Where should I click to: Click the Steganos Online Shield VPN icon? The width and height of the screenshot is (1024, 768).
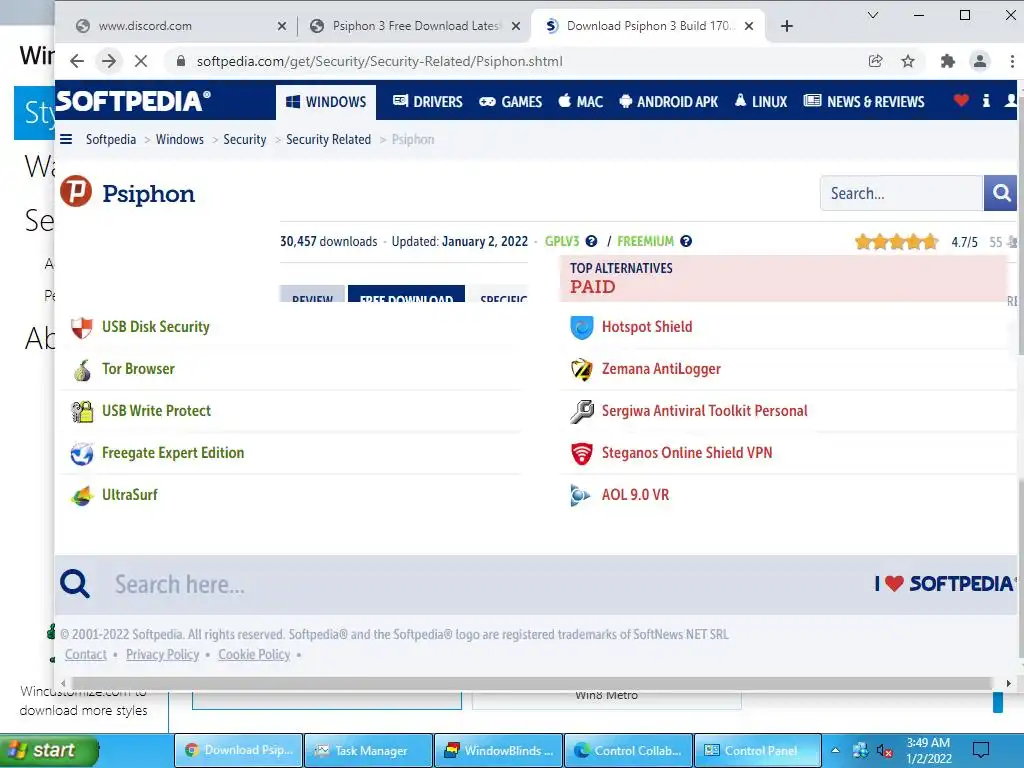pos(581,453)
